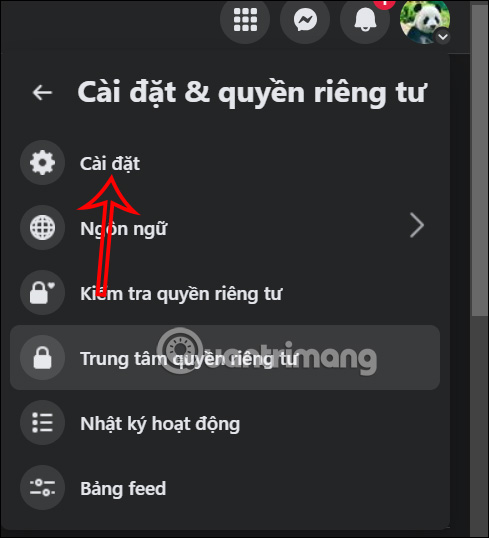
Task: Open Nhật ký hoạt động
Action: click(225, 423)
